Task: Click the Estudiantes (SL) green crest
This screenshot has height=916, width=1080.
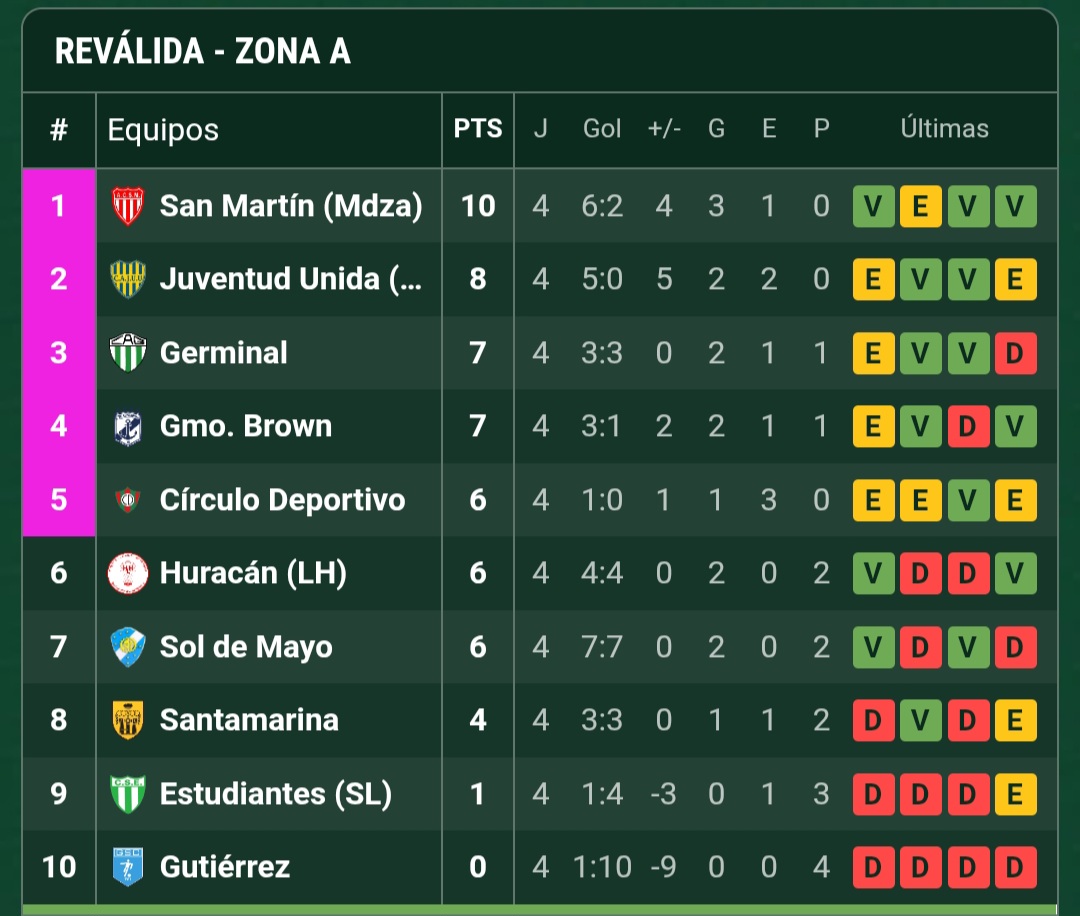Action: pyautogui.click(x=127, y=793)
